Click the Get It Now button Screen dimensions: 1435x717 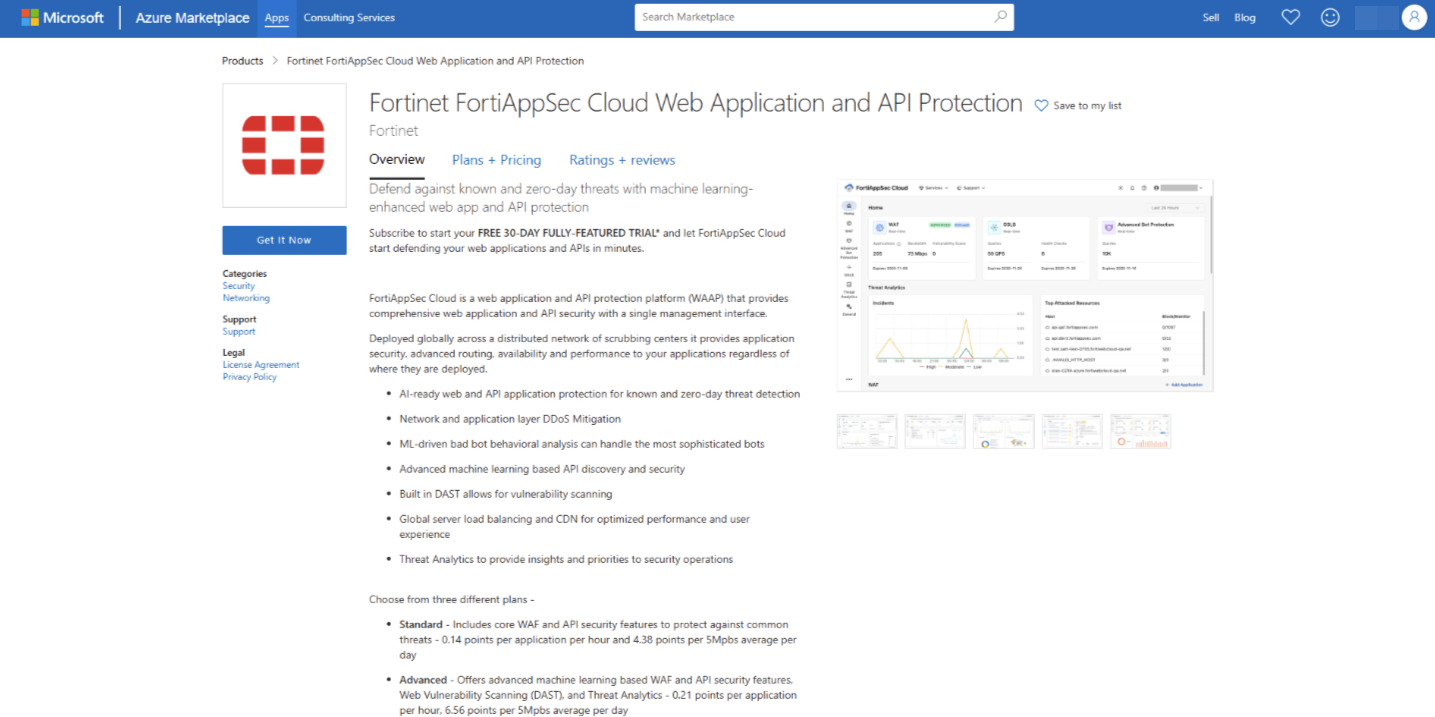tap(284, 240)
